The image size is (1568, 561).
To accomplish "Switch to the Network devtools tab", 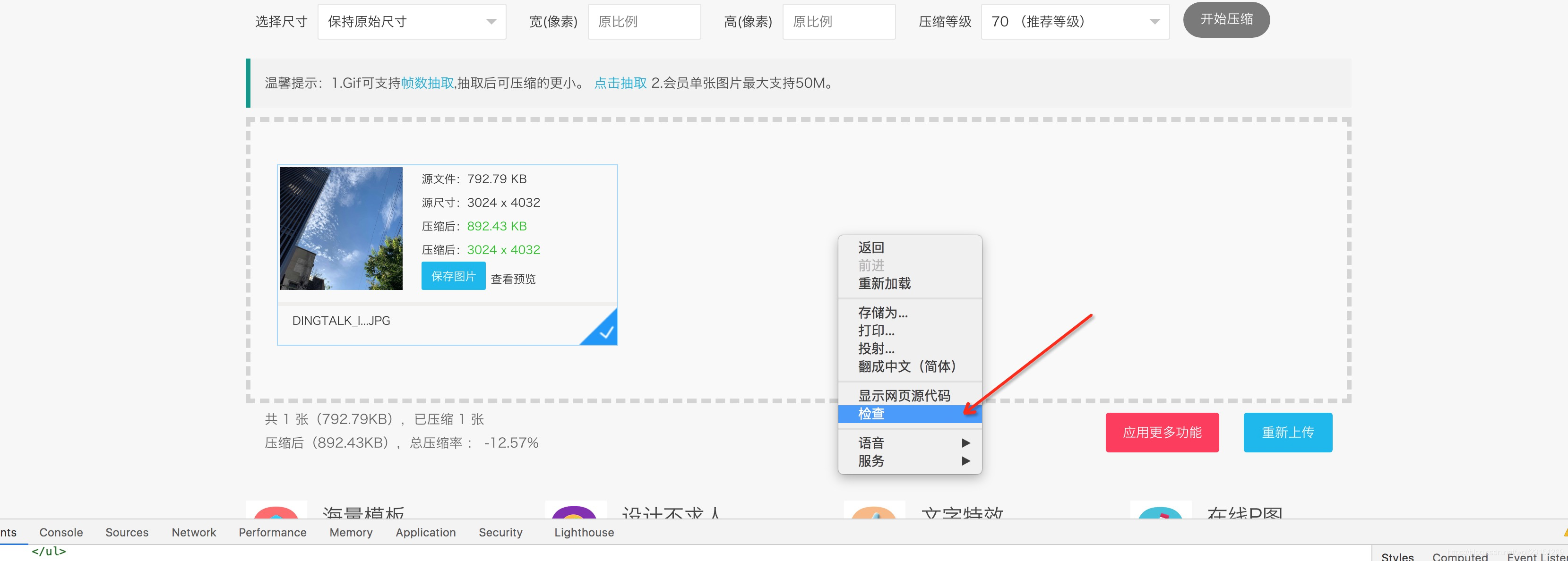I will [194, 532].
